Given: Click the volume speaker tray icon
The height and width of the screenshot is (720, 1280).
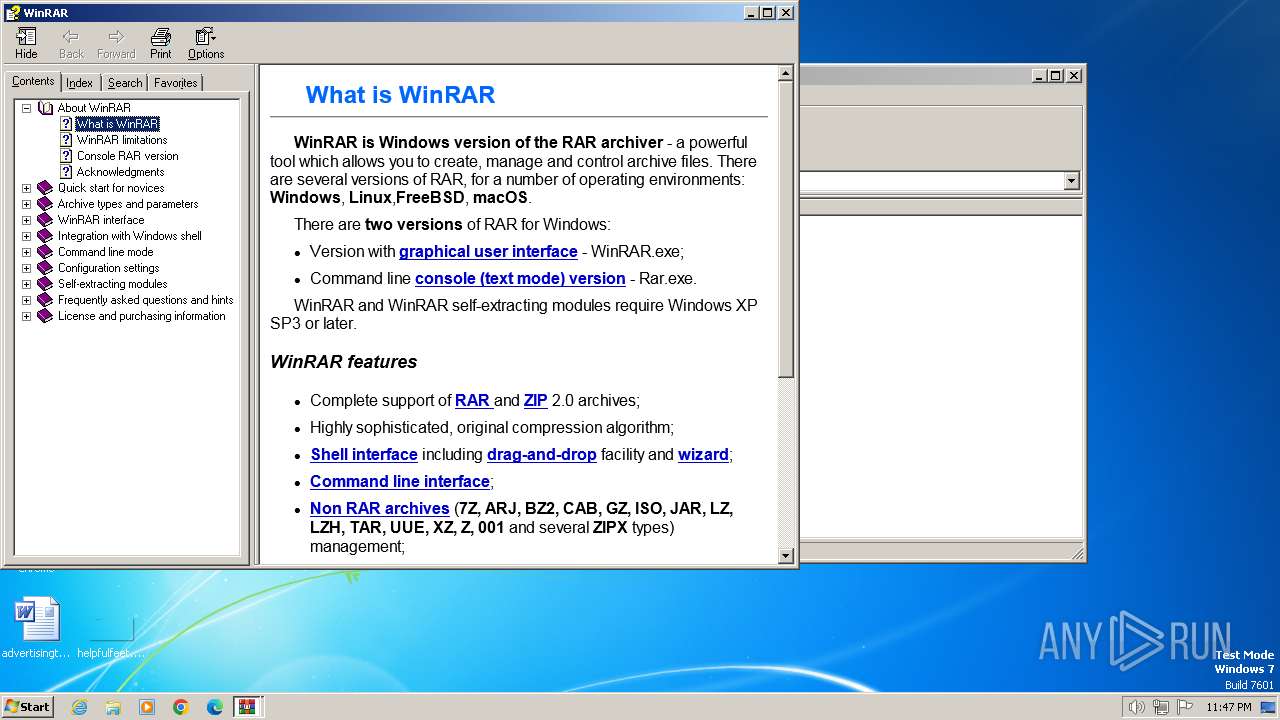Looking at the screenshot, I should (1136, 707).
